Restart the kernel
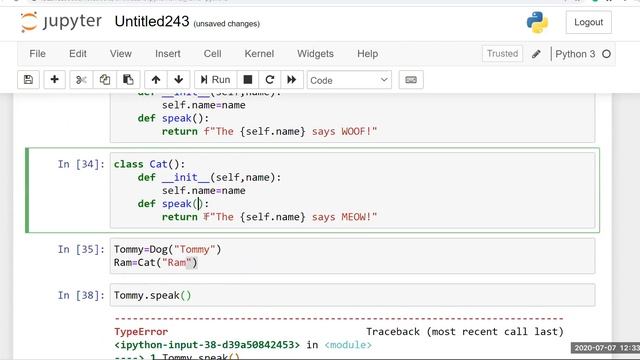The height and width of the screenshot is (360, 640). point(269,80)
